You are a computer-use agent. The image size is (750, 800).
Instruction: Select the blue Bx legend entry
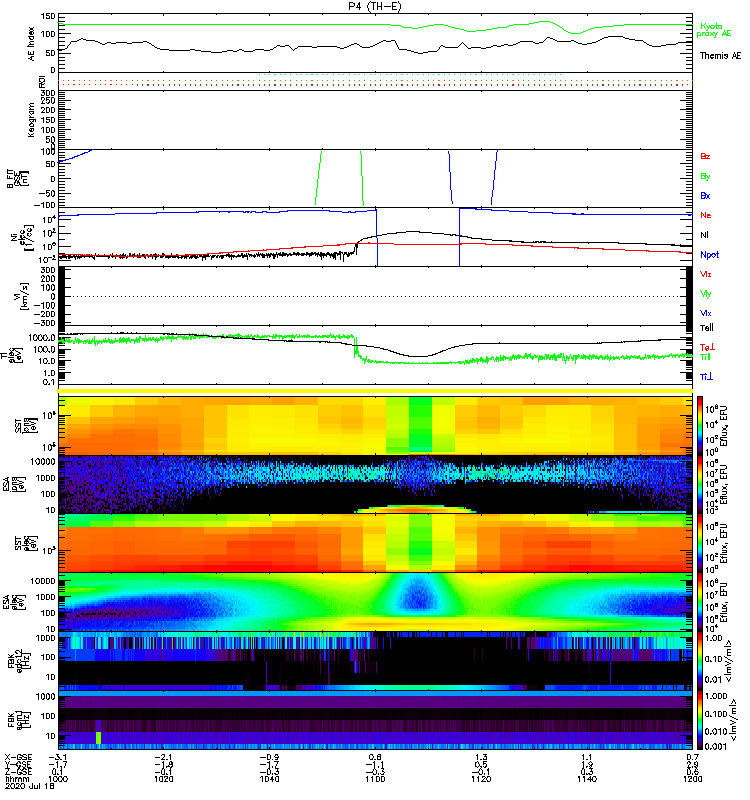(x=705, y=195)
